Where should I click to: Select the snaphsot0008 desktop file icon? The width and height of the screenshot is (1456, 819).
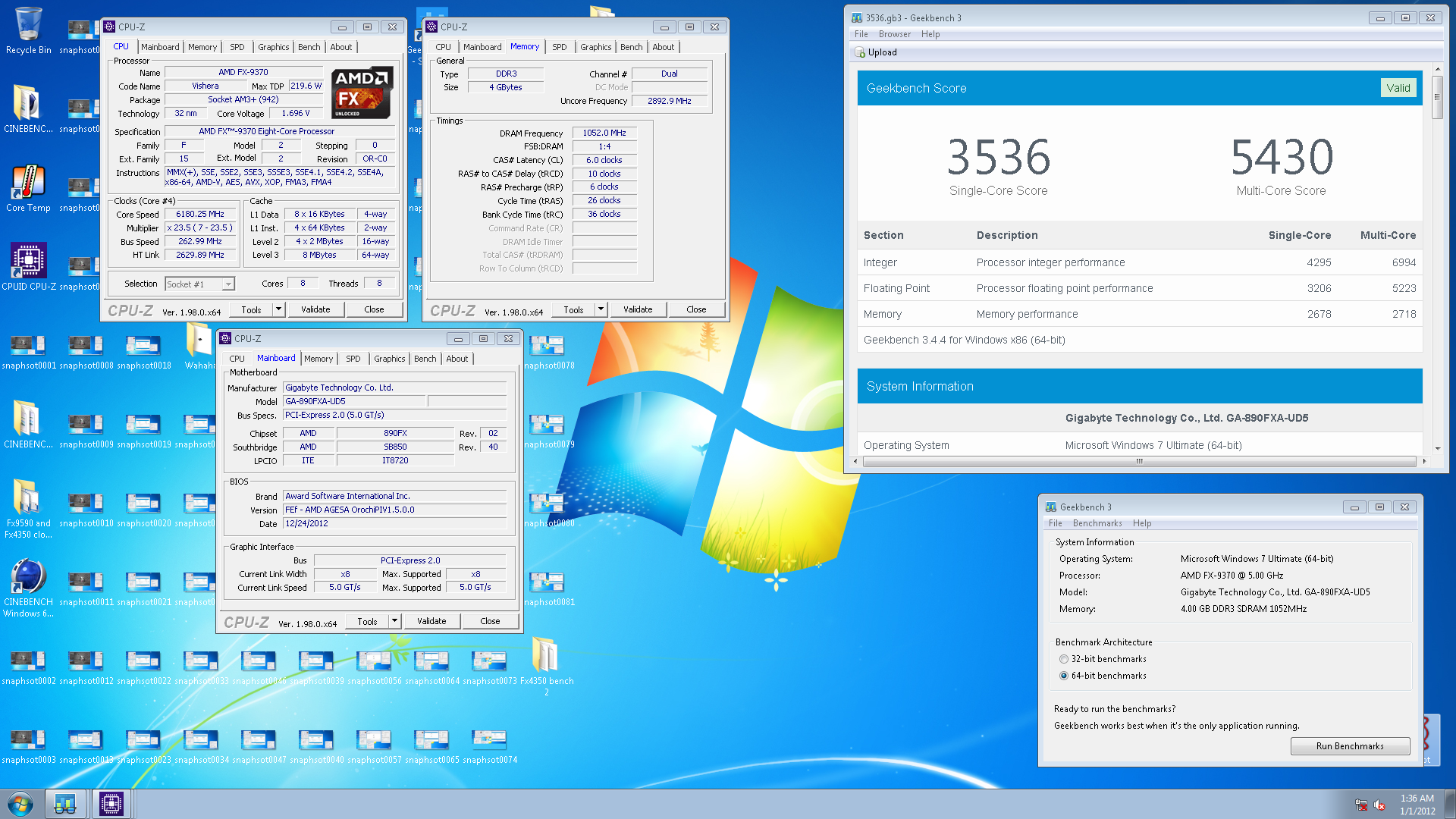[86, 352]
